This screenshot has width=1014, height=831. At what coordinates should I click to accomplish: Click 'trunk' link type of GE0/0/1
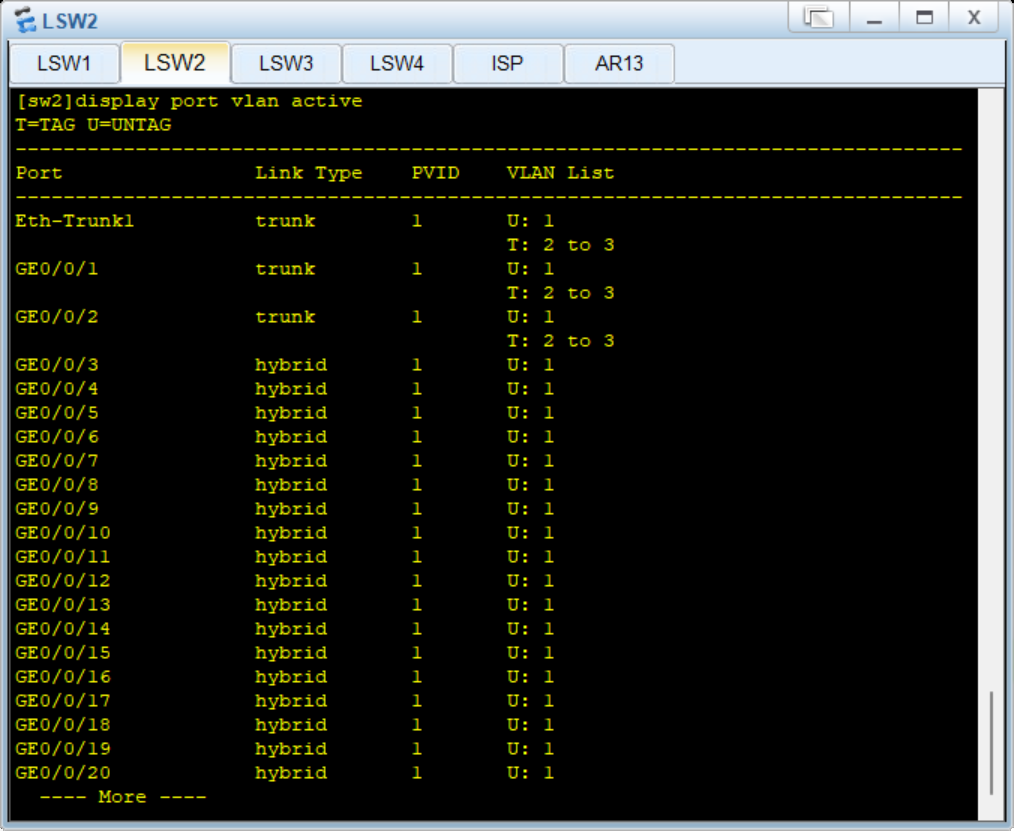(285, 269)
